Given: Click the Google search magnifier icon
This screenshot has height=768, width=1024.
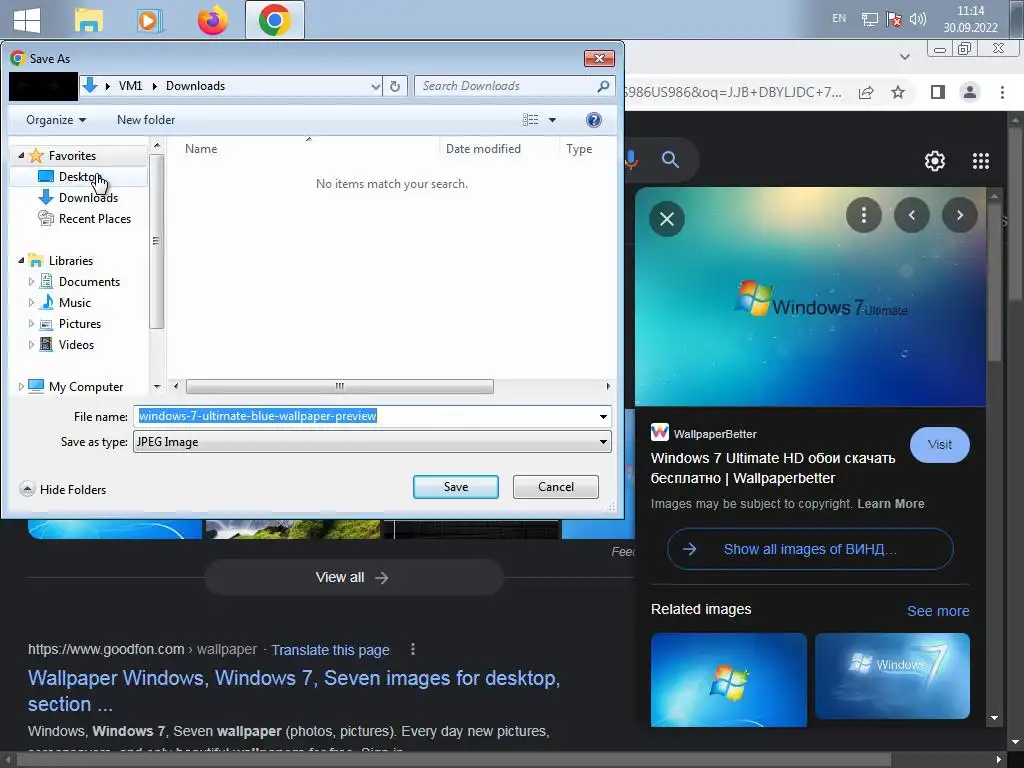Looking at the screenshot, I should click(670, 159).
